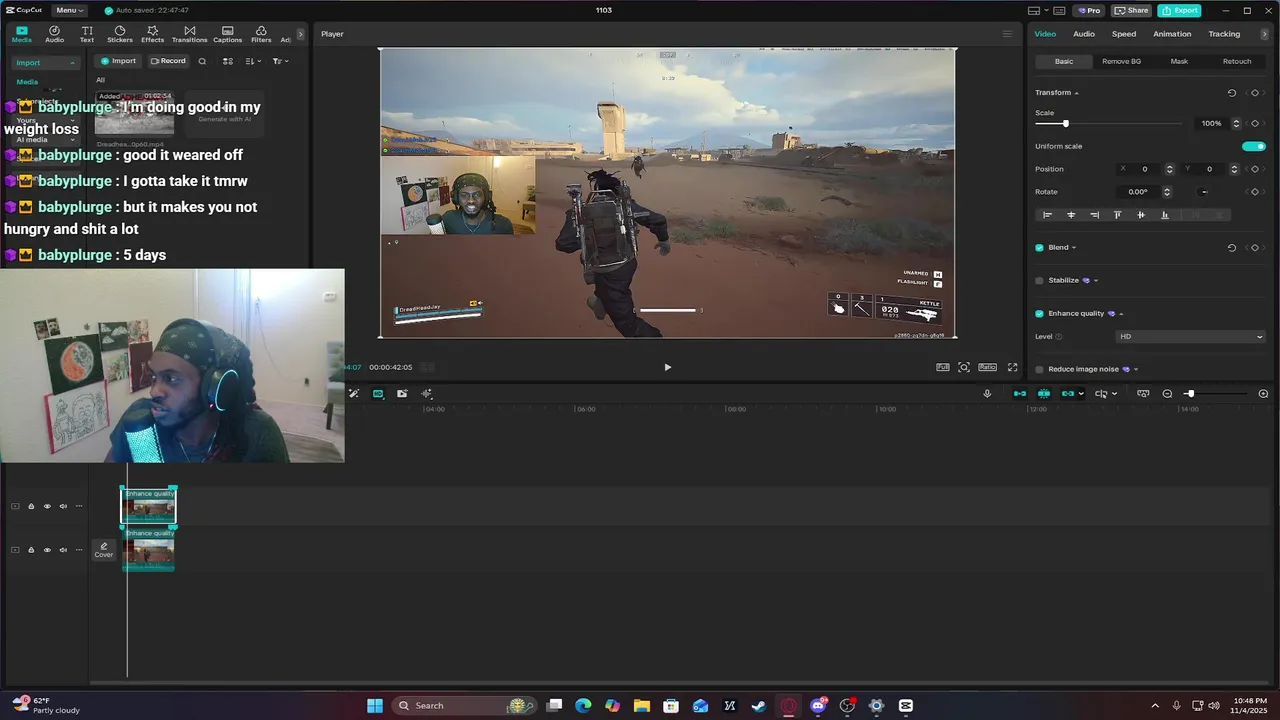Open the Level HD dropdown
The width and height of the screenshot is (1280, 720).
(1190, 337)
